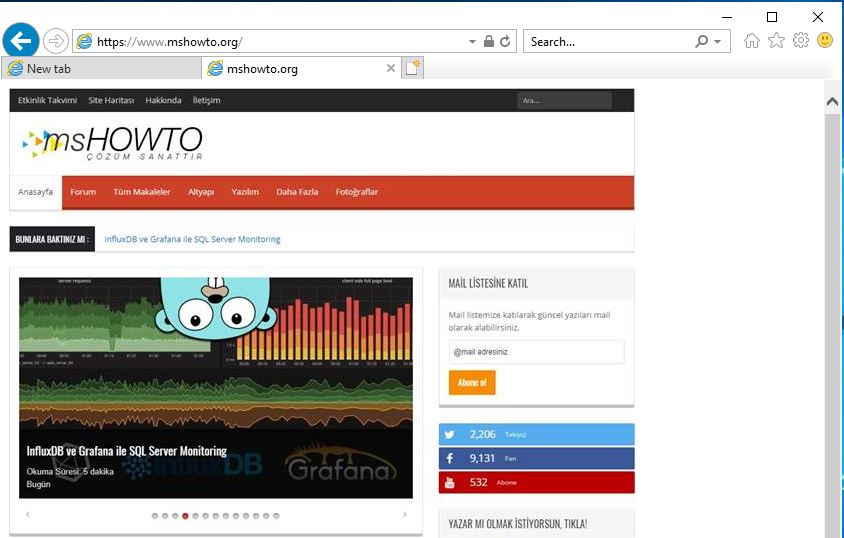
Task: Open the Forum navigation item
Action: (x=83, y=192)
